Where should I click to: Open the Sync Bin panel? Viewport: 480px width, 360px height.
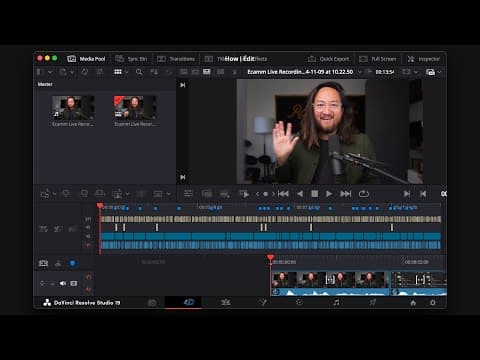[x=131, y=59]
